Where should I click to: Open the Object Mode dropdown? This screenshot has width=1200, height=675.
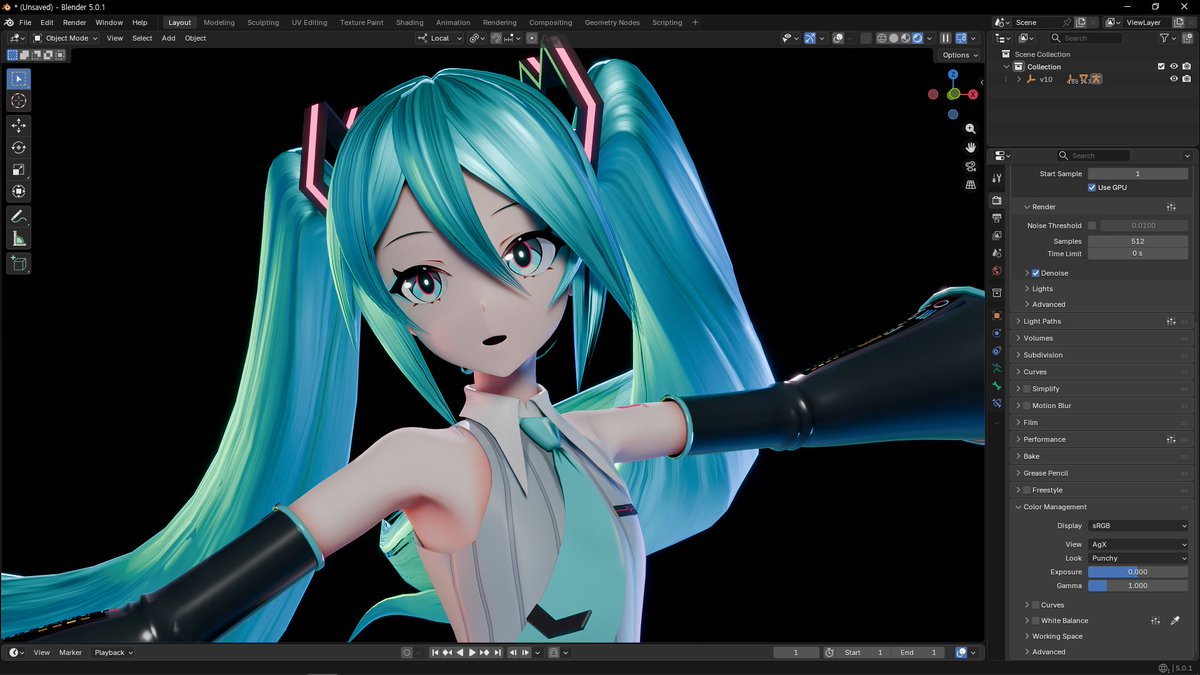(x=66, y=38)
